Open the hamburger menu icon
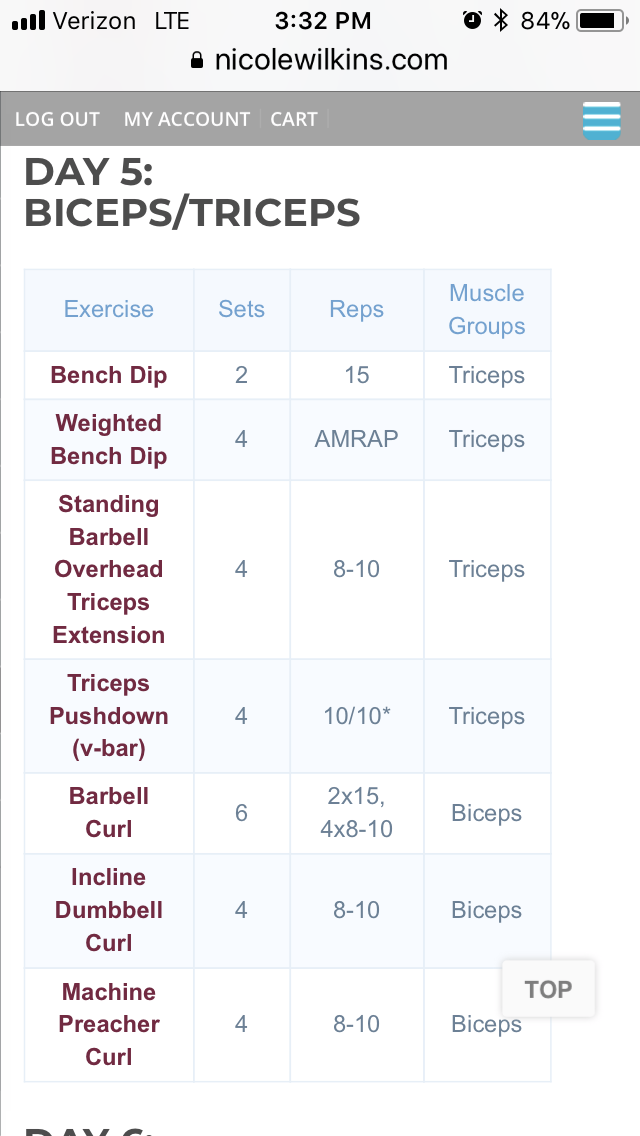 click(x=601, y=120)
